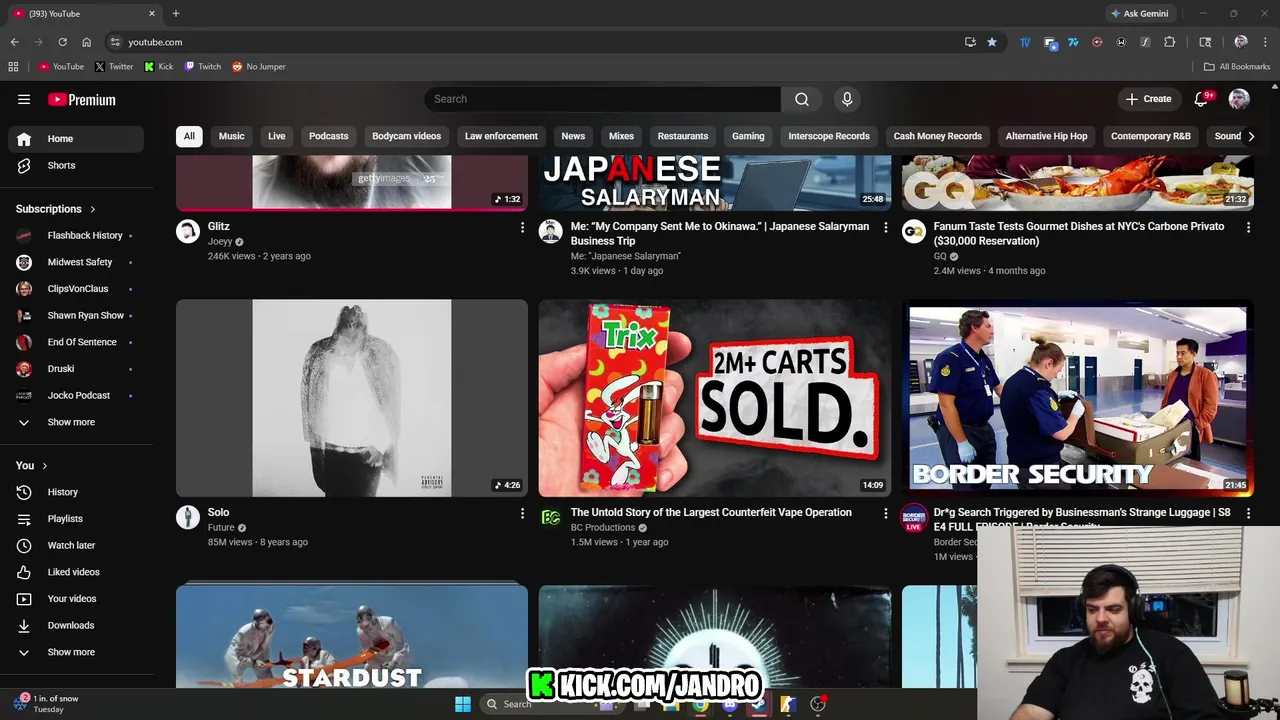Open the Chrome extensions puzzle icon
This screenshot has height=720, width=1280.
click(1169, 42)
